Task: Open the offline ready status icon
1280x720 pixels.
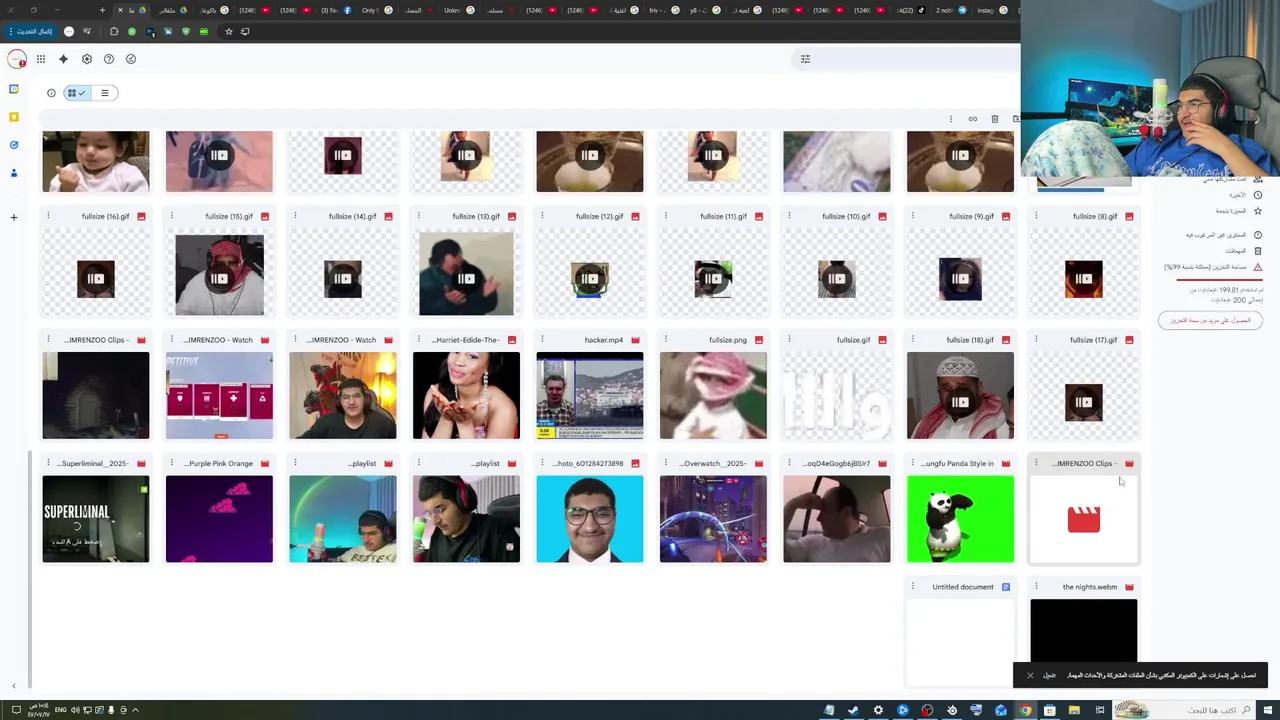Action: (x=131, y=59)
